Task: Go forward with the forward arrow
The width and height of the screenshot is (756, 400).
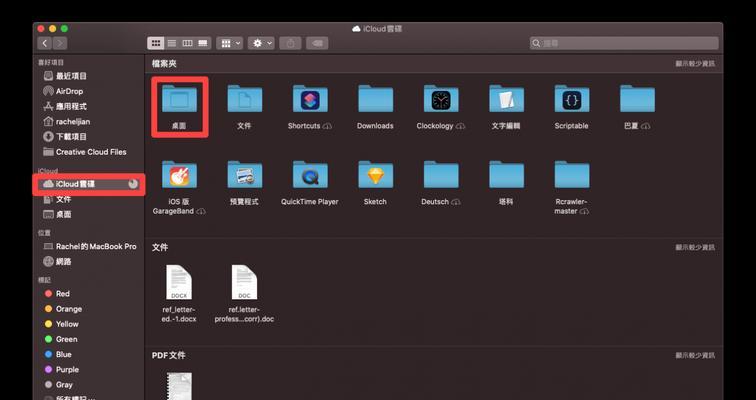Action: [60, 43]
